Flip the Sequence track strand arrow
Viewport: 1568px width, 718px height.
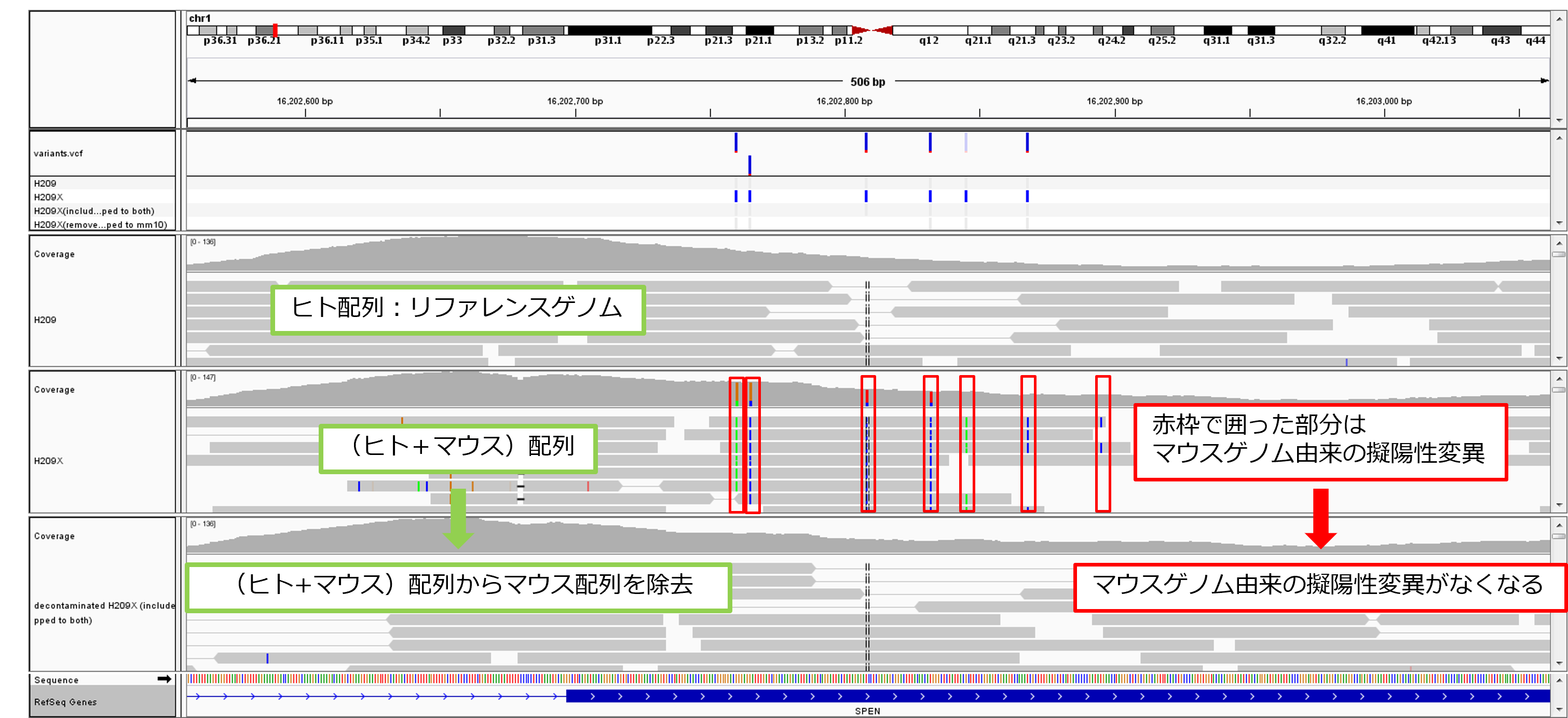pos(163,679)
